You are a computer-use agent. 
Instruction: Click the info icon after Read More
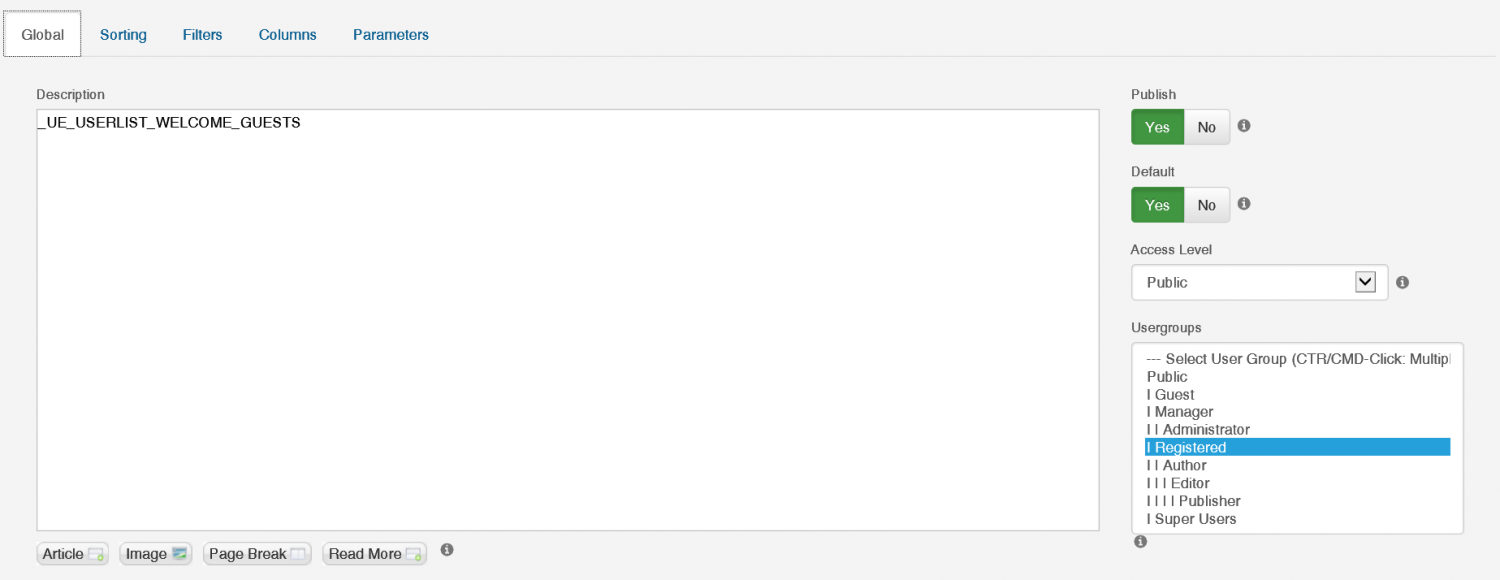coord(447,550)
